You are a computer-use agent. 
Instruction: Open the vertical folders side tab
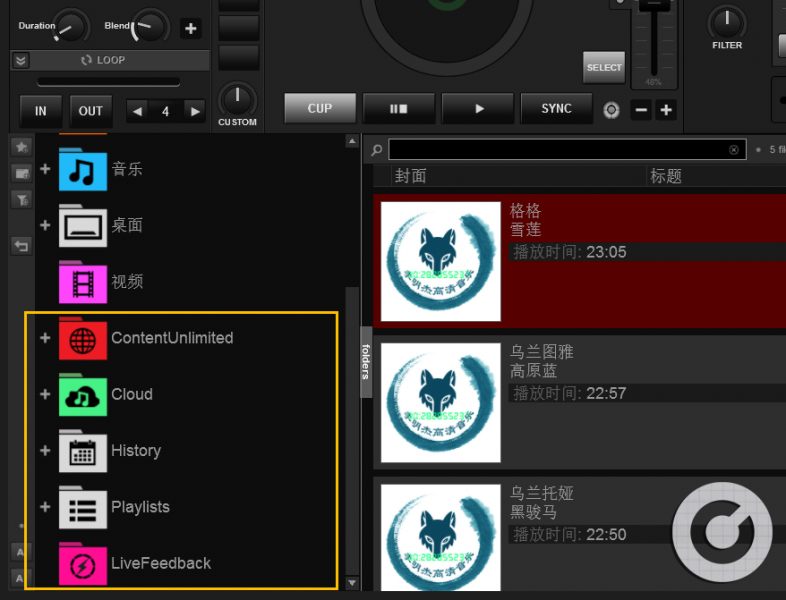pos(366,361)
